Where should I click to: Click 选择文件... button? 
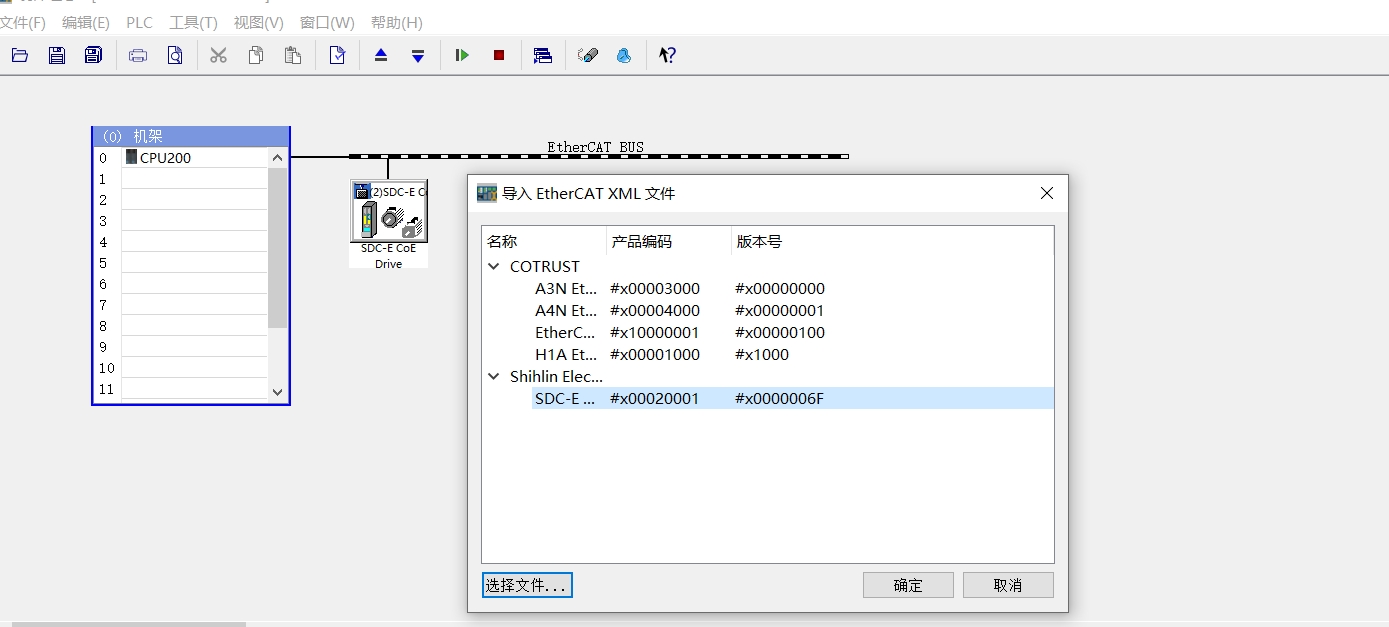[x=527, y=585]
